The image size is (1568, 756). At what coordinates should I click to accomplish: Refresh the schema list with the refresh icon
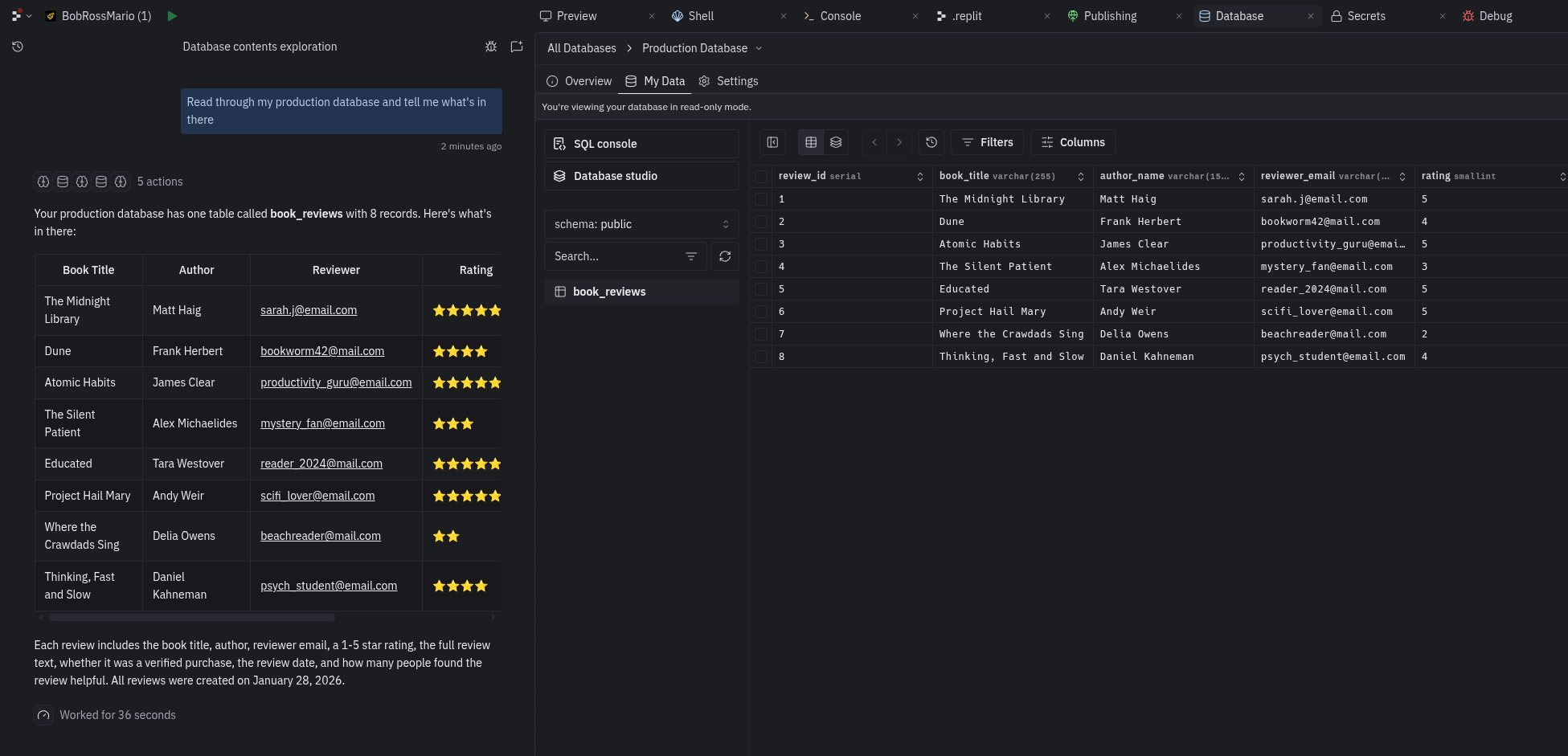[x=724, y=255]
